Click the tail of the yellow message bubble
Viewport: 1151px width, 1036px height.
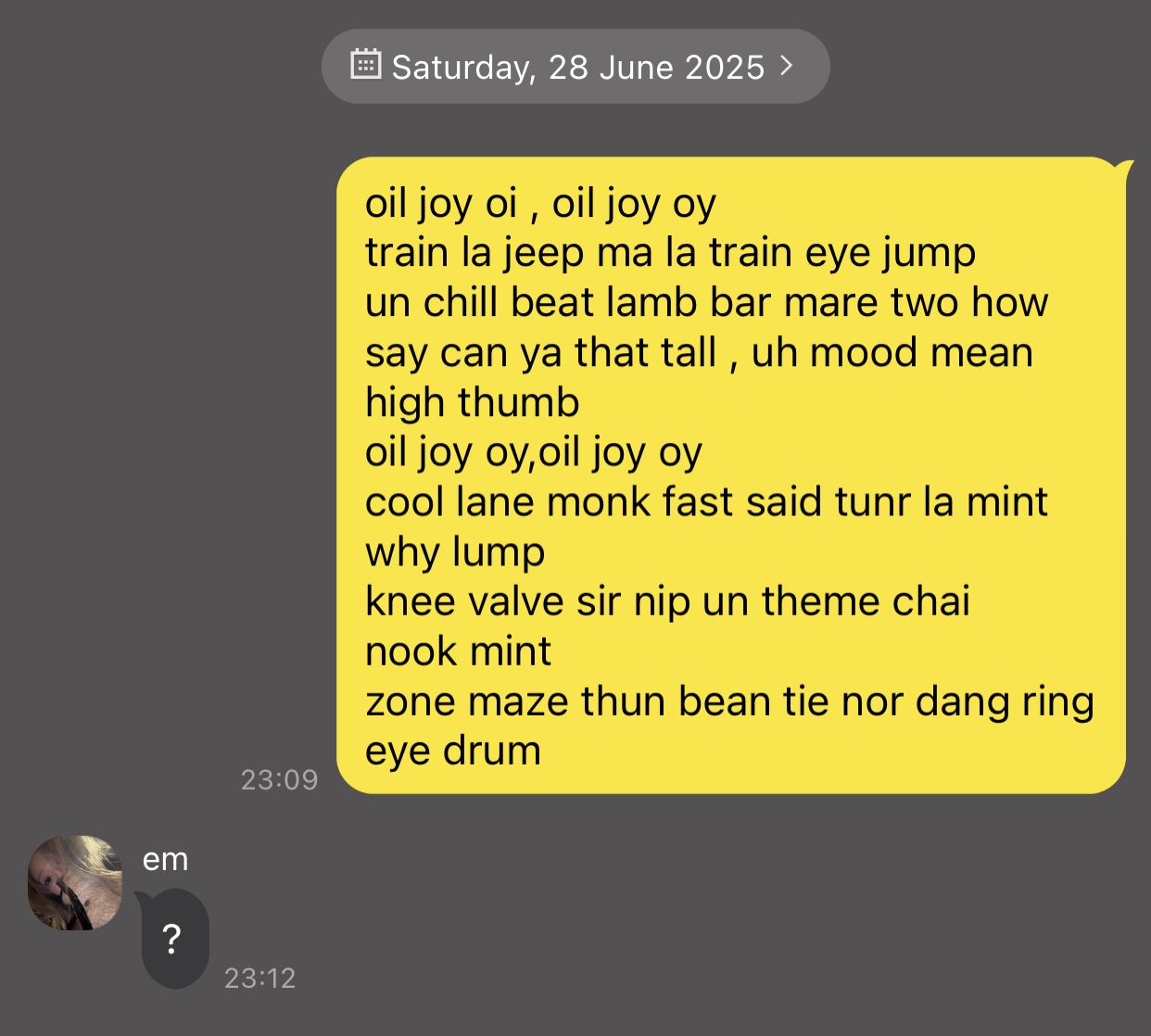(1121, 170)
